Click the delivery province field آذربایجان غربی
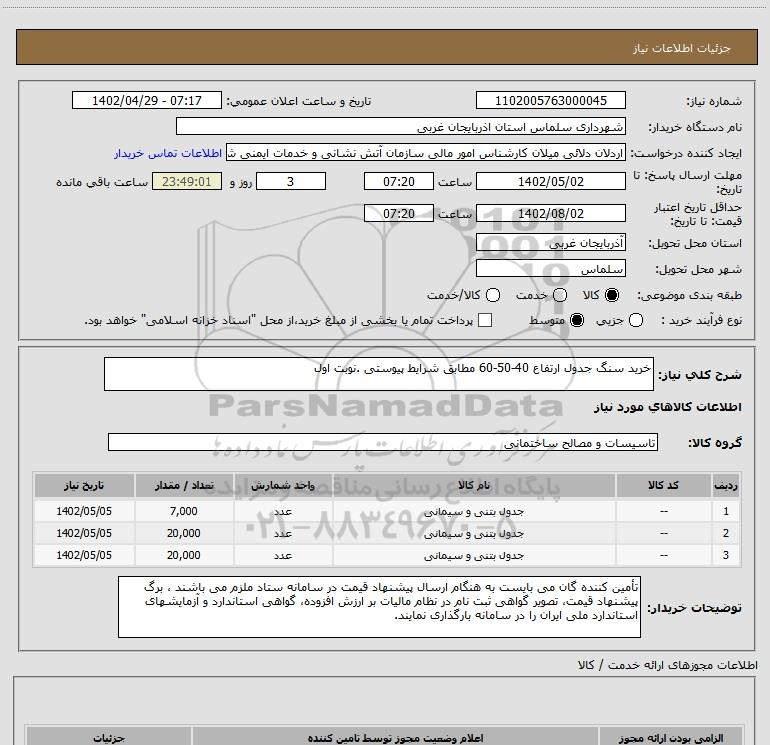The height and width of the screenshot is (745, 770). point(550,243)
